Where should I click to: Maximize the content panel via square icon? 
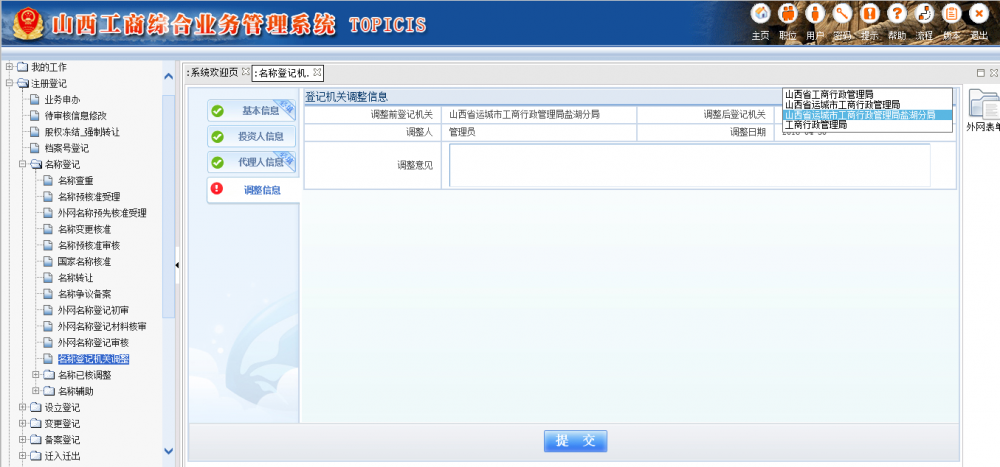[981, 73]
